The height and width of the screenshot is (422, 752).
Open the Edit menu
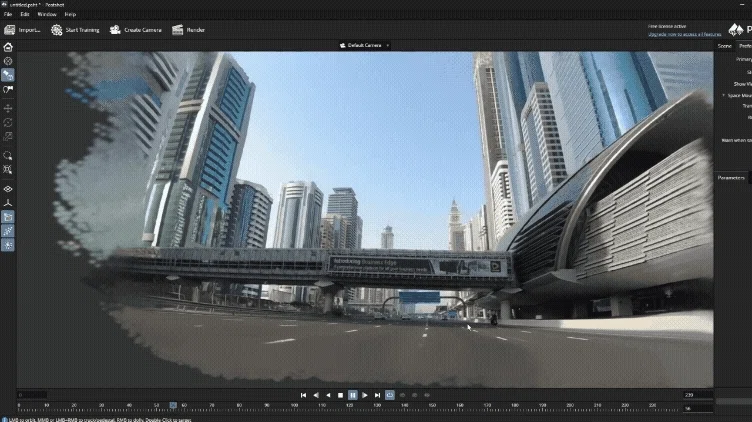pos(25,14)
